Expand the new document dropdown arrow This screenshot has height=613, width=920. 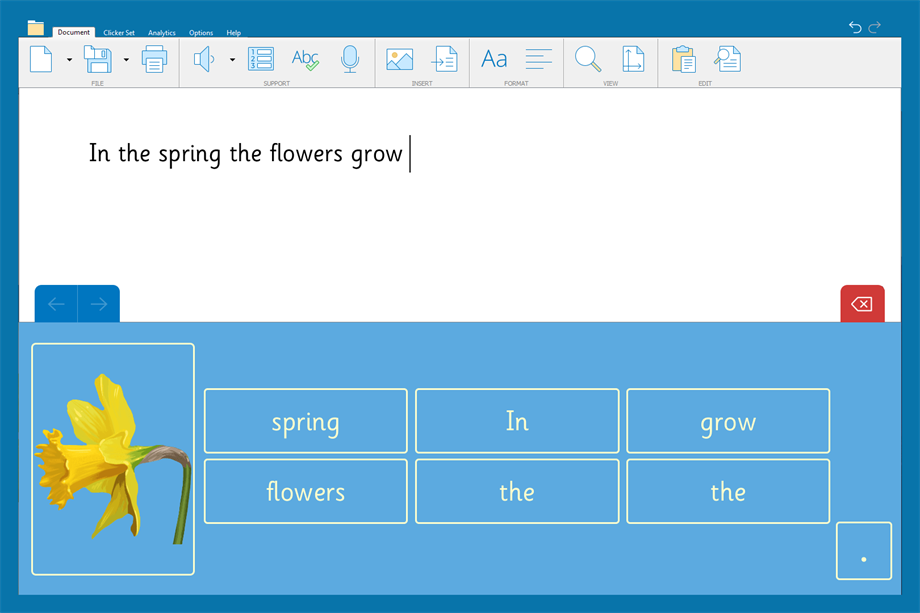(x=69, y=60)
